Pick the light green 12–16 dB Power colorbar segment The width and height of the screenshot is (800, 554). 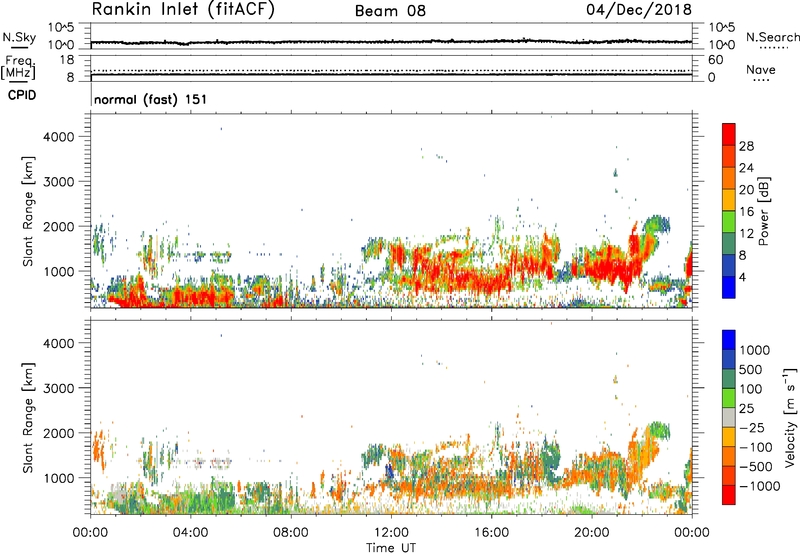pyautogui.click(x=729, y=222)
